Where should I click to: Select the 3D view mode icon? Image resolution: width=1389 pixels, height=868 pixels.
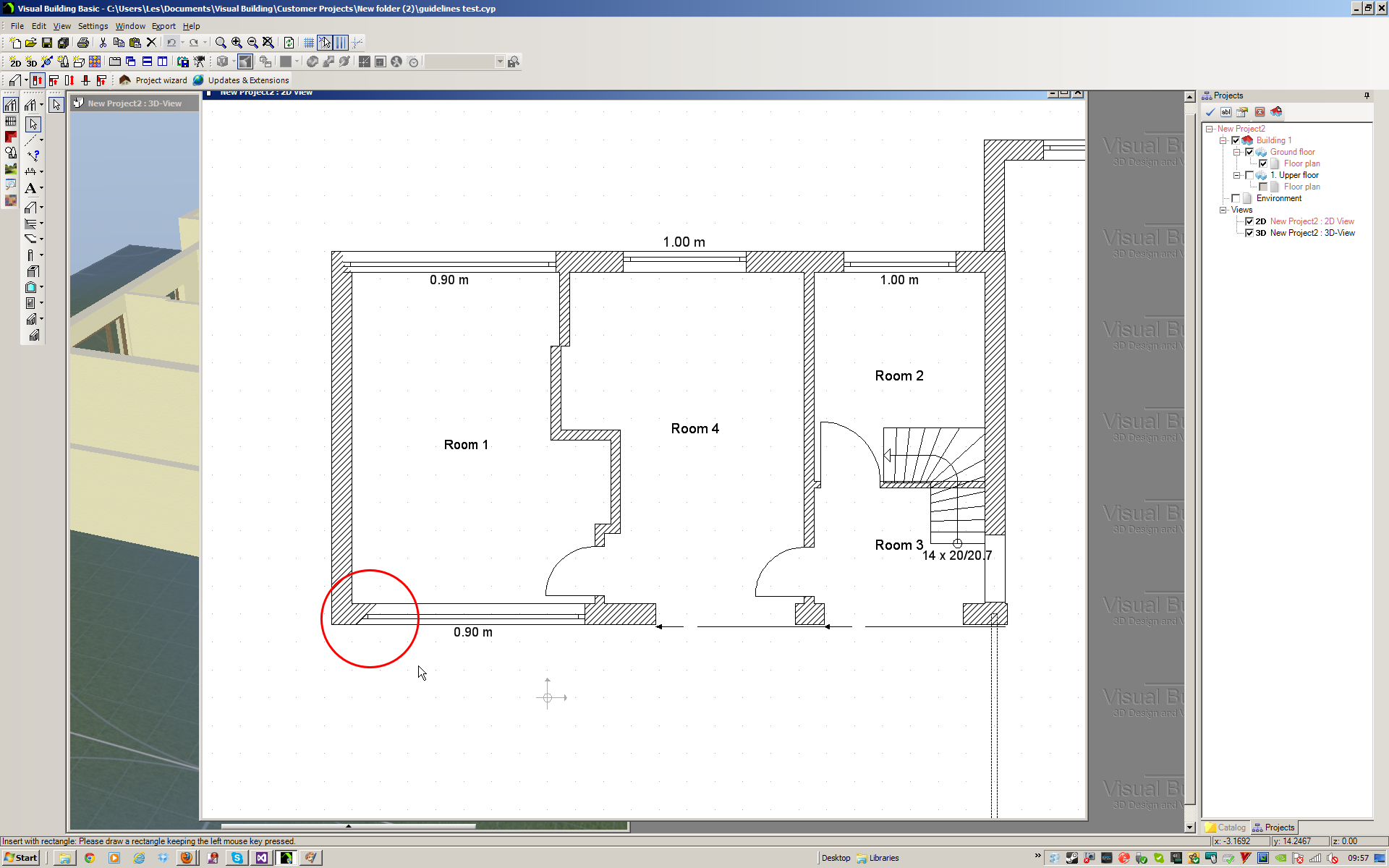click(x=31, y=61)
